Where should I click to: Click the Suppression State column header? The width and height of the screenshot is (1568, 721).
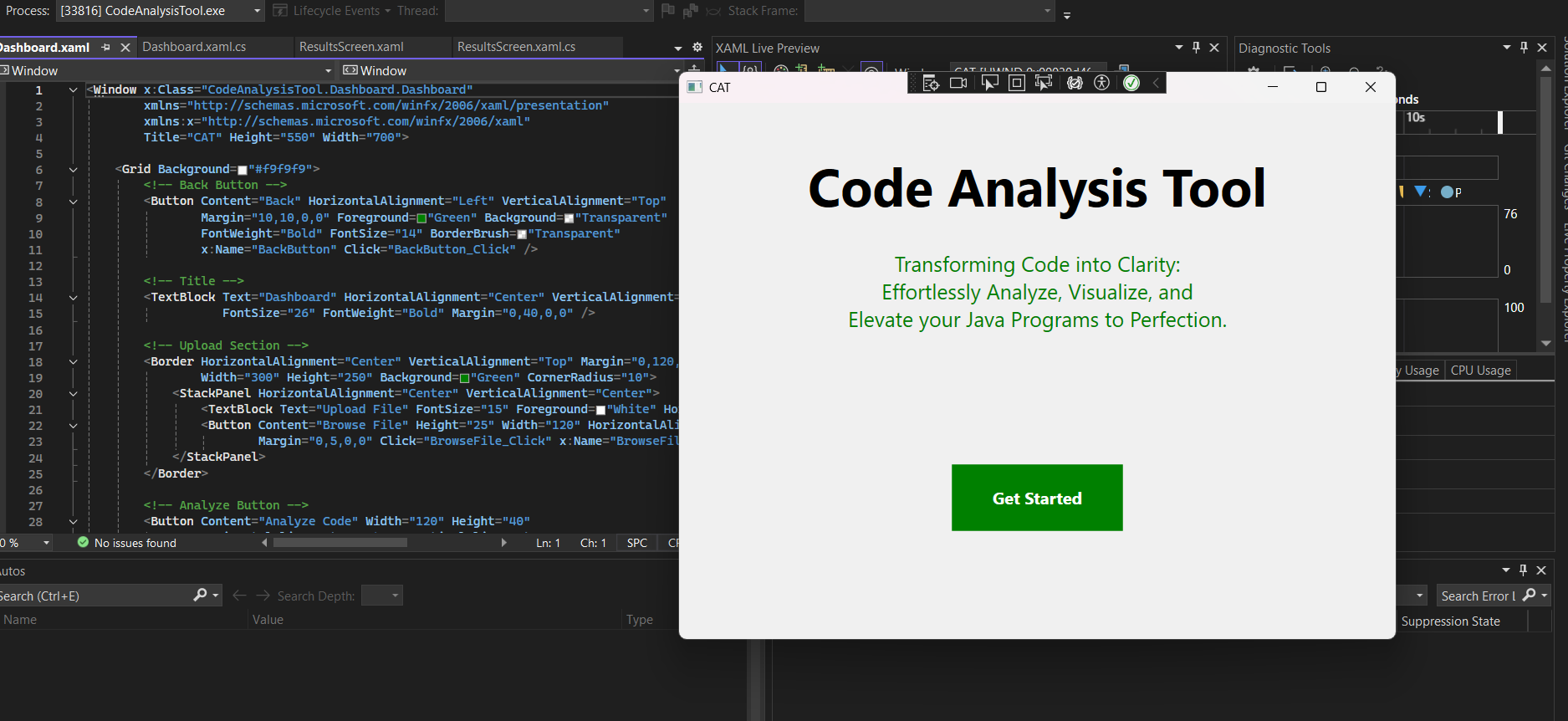(1450, 621)
